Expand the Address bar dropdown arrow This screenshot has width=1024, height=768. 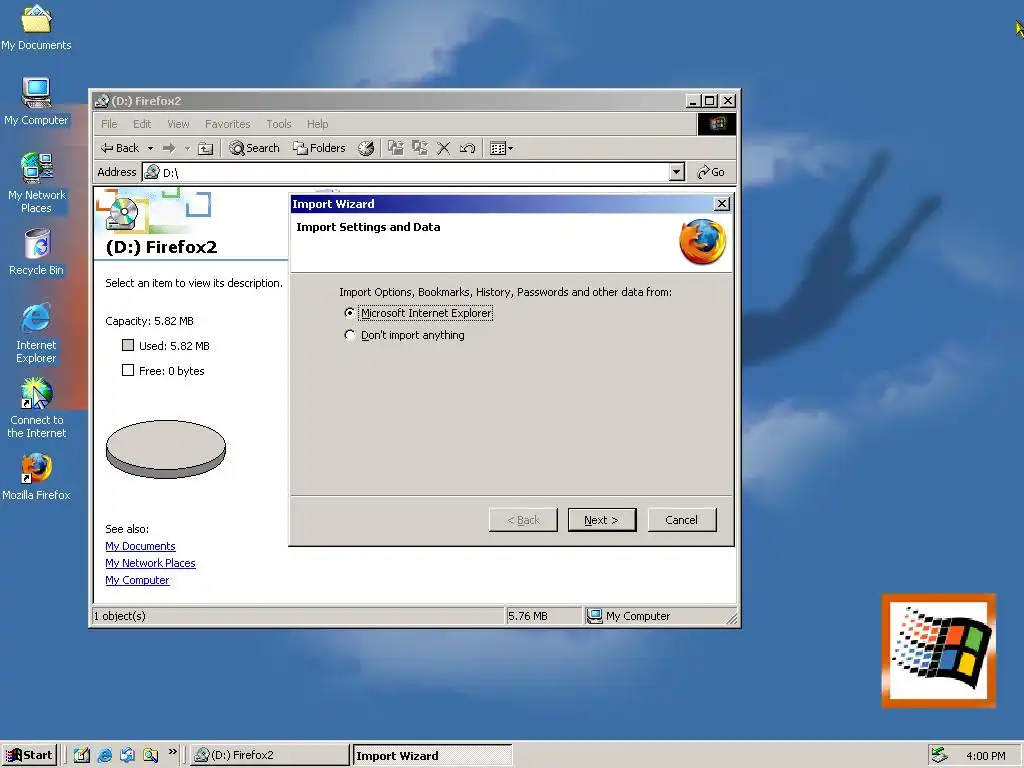coord(677,172)
